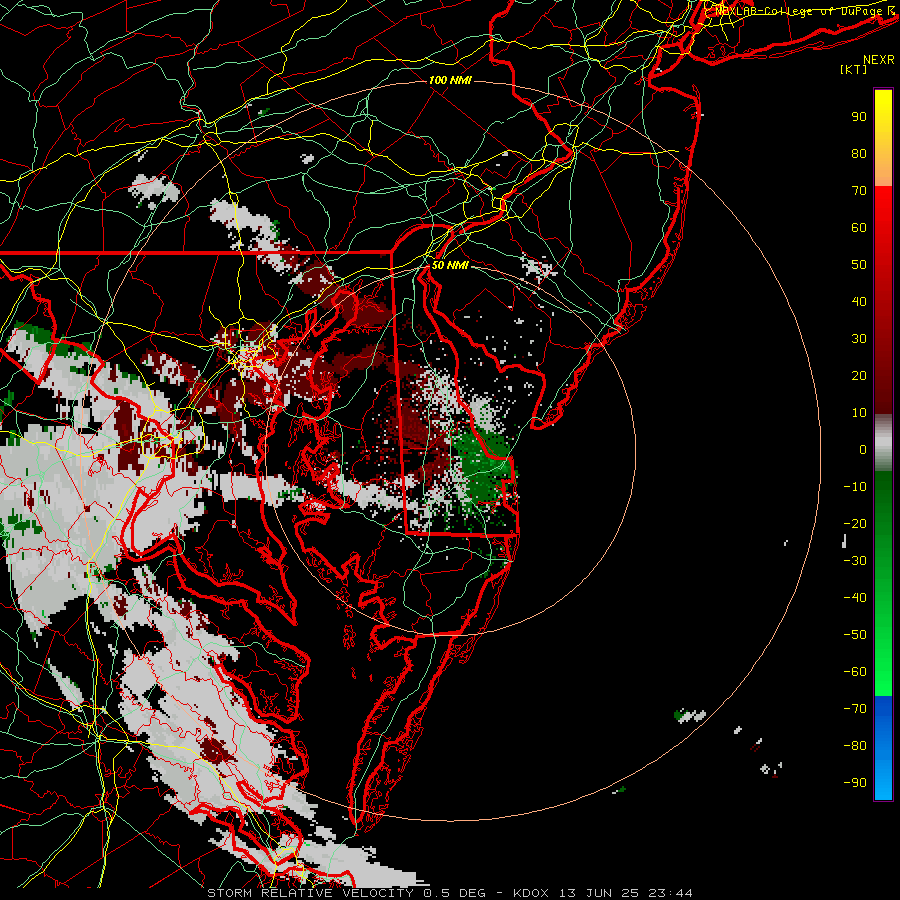Click the -30 value on the velocity scale
900x900 pixels.
855,561
